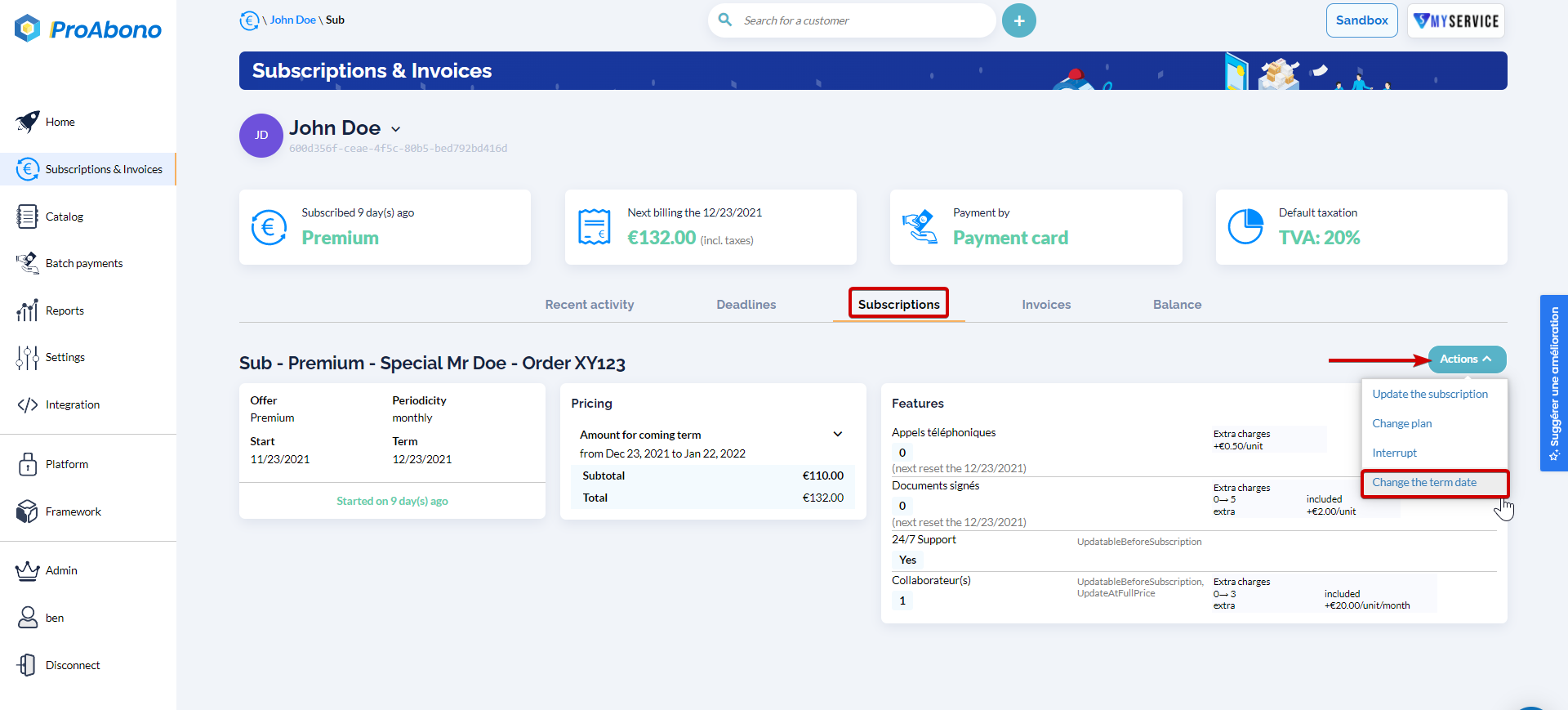Open Framework box icon
The height and width of the screenshot is (710, 1568).
click(x=27, y=511)
